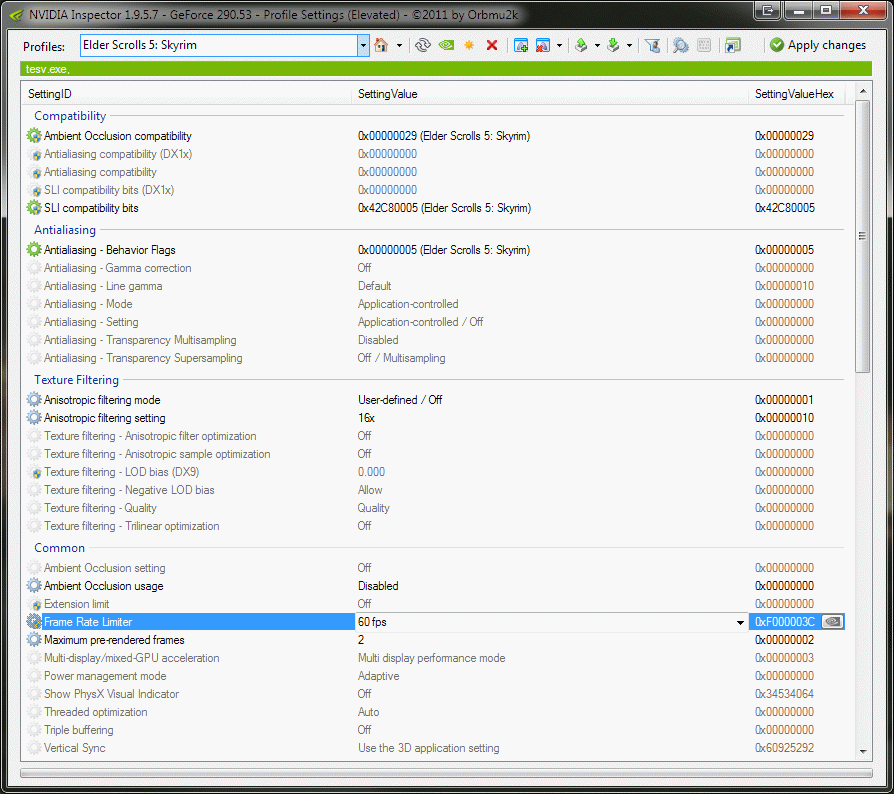Click the green NVIDIA restore defaults icon
This screenshot has height=794, width=894.
(x=446, y=45)
